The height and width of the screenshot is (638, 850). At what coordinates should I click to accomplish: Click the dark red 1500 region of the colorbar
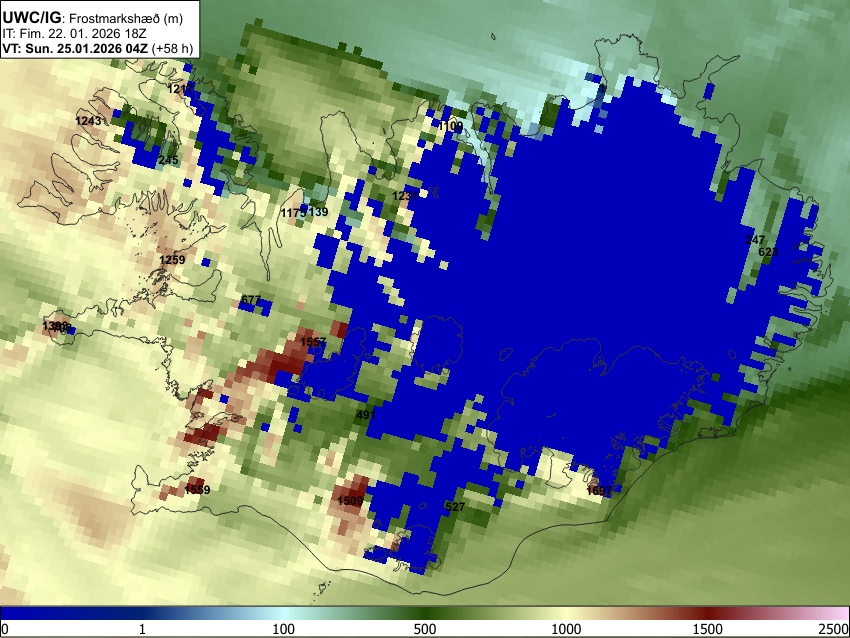[708, 613]
